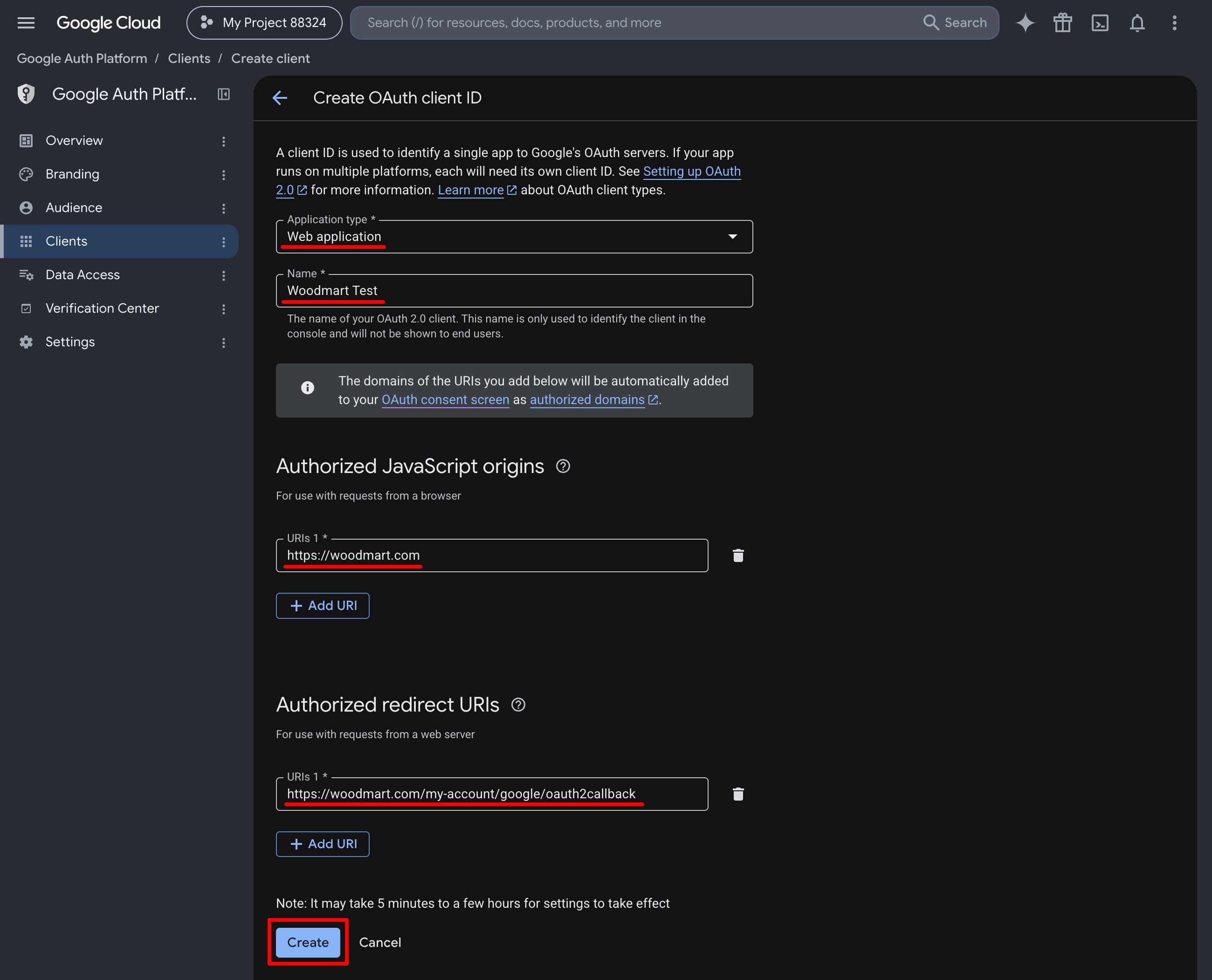The height and width of the screenshot is (980, 1212).
Task: Activate Cloud Shell terminal icon
Action: click(x=1100, y=22)
